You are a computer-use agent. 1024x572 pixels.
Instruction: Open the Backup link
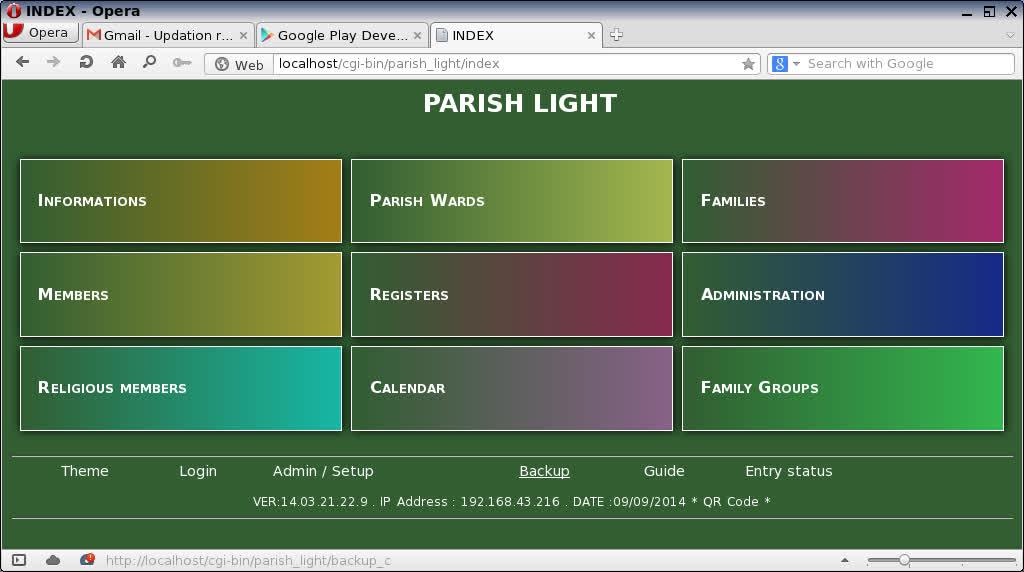pyautogui.click(x=544, y=471)
